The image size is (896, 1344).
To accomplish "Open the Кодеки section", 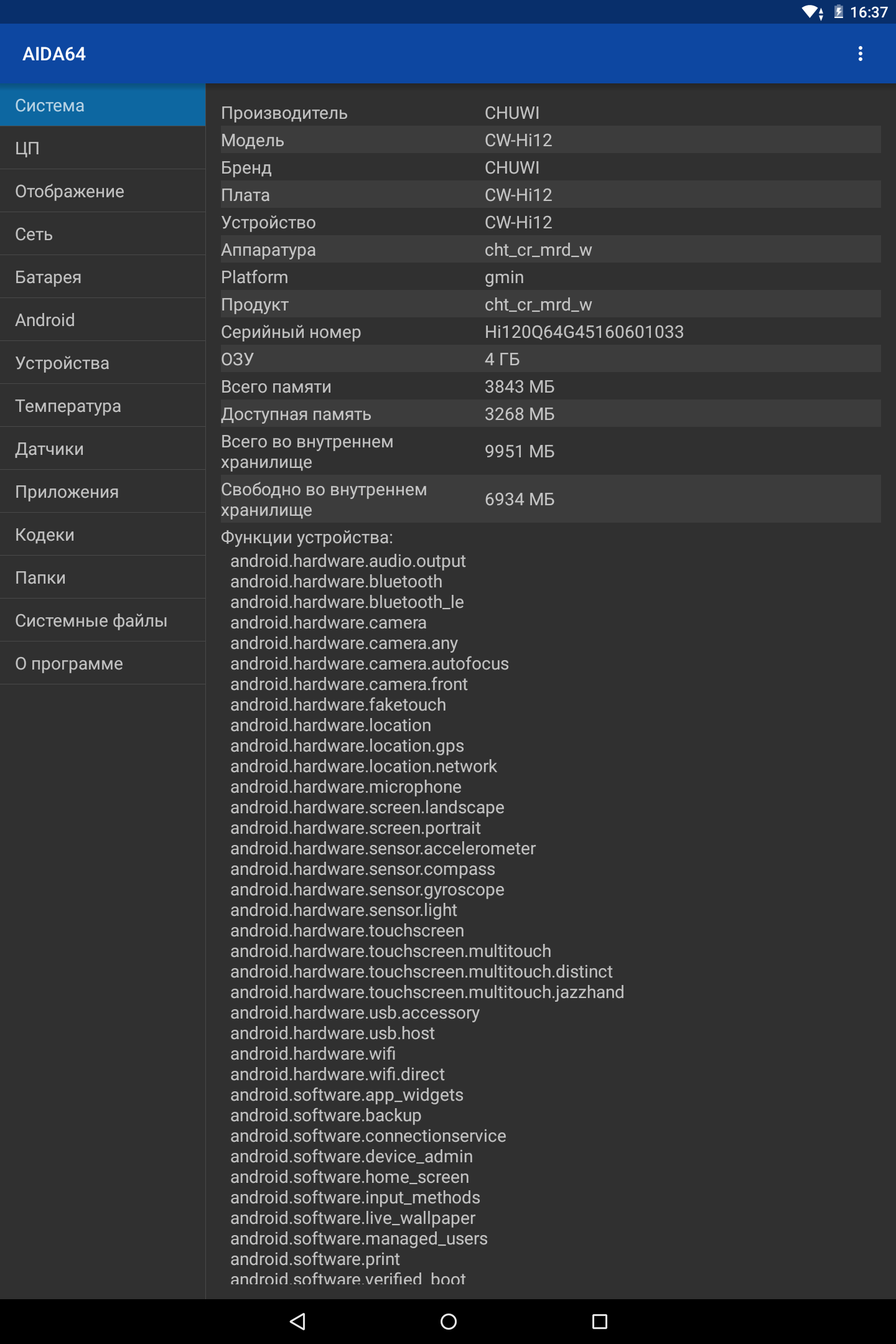I will (103, 534).
